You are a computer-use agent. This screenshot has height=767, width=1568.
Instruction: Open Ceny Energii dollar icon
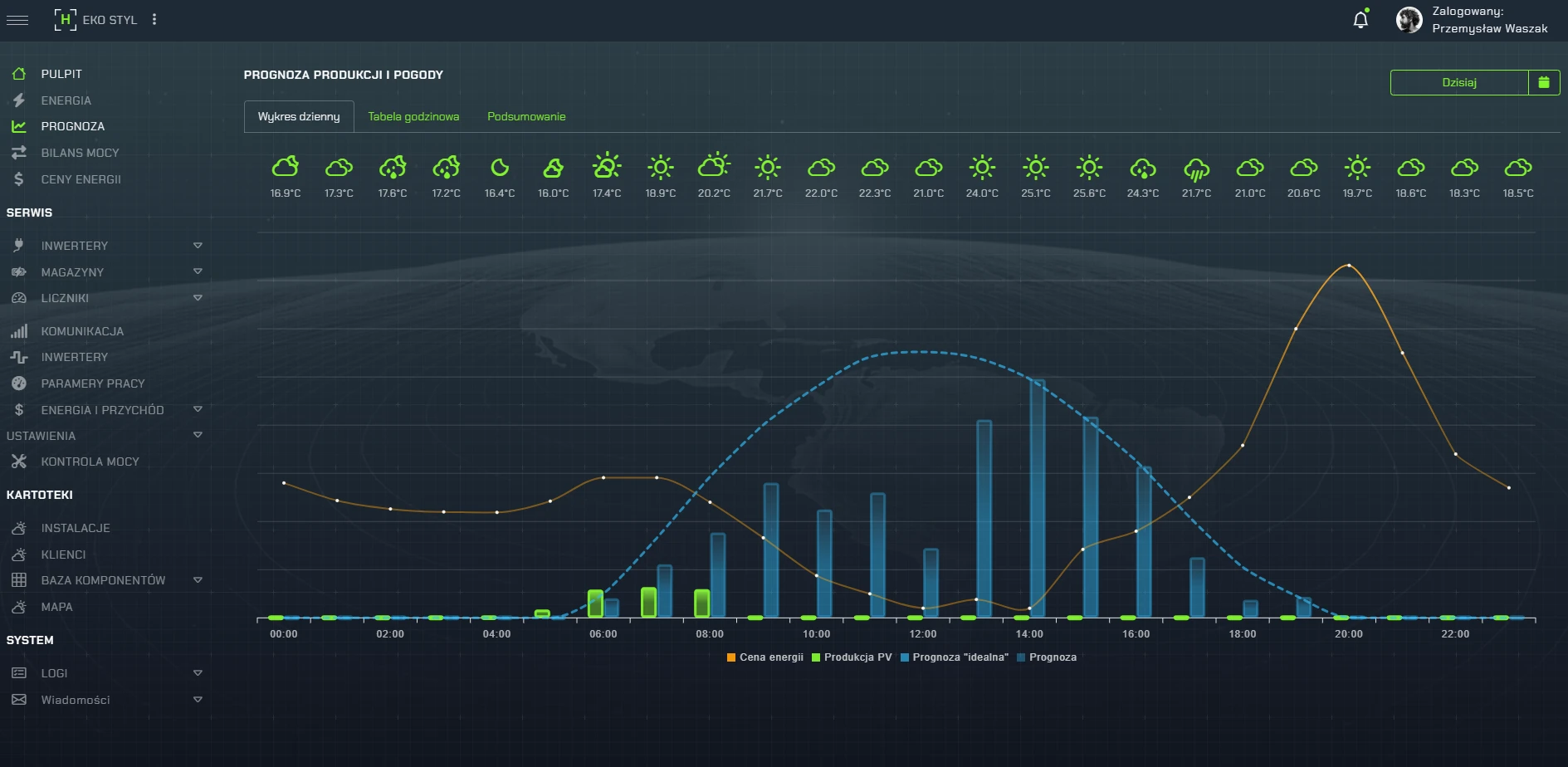tap(19, 179)
